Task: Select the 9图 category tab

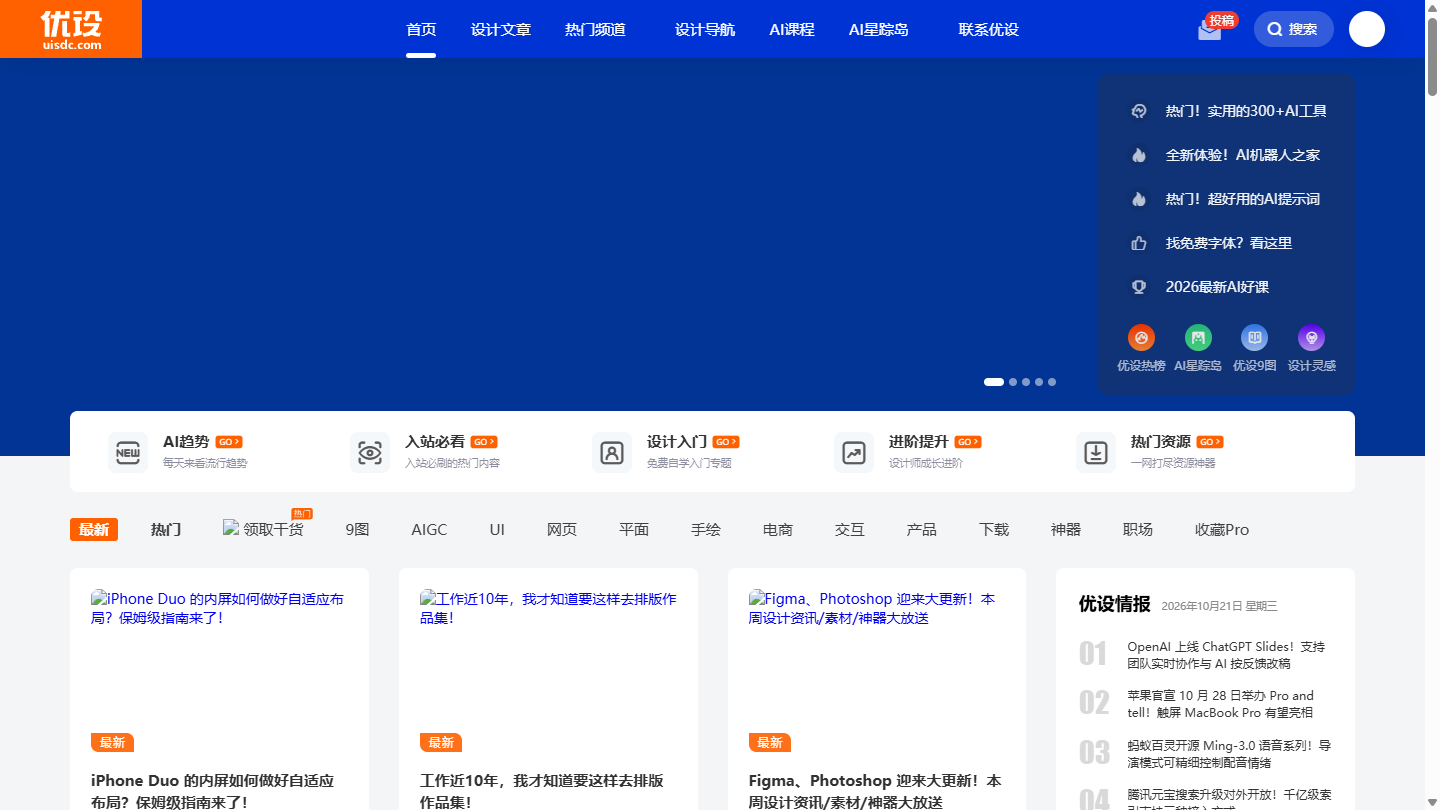Action: [x=357, y=529]
